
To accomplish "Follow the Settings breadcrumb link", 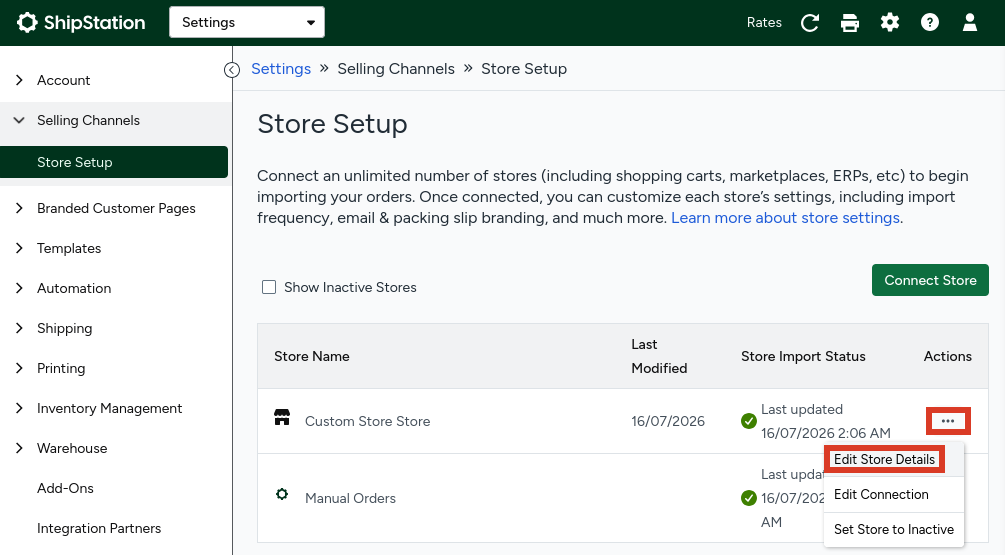I will point(281,69).
